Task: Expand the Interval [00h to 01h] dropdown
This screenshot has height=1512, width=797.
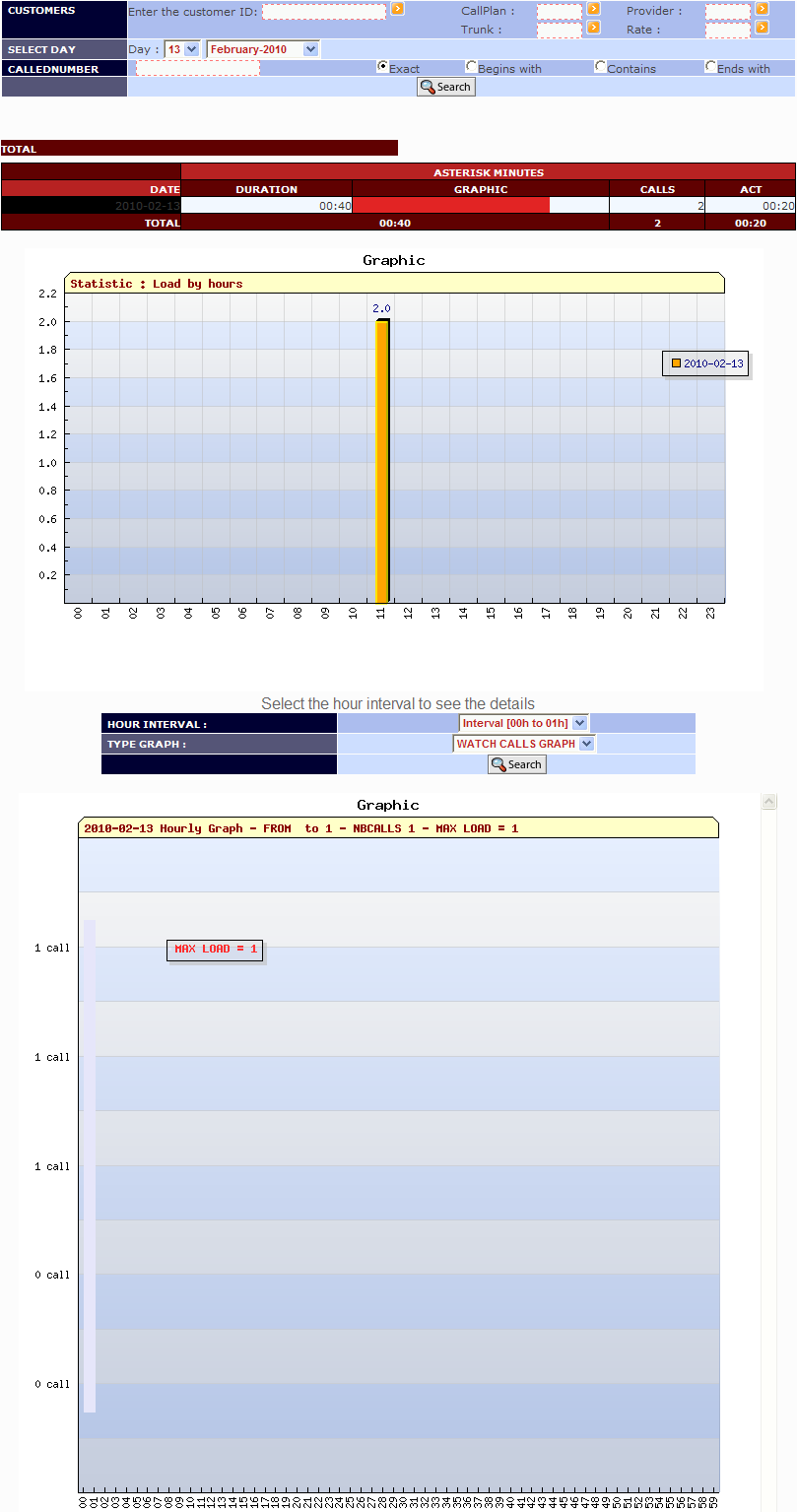Action: pos(524,723)
